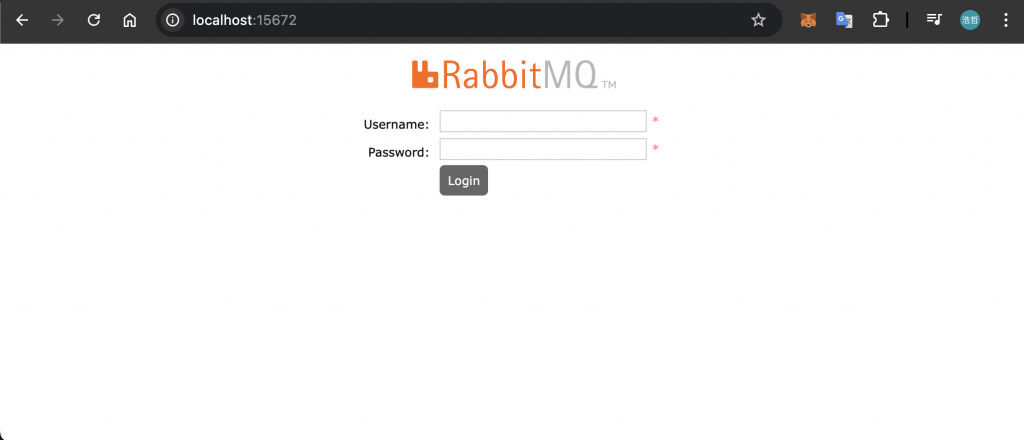Click the red asterisk beside Username
The image size is (1024, 440).
pyautogui.click(x=655, y=121)
